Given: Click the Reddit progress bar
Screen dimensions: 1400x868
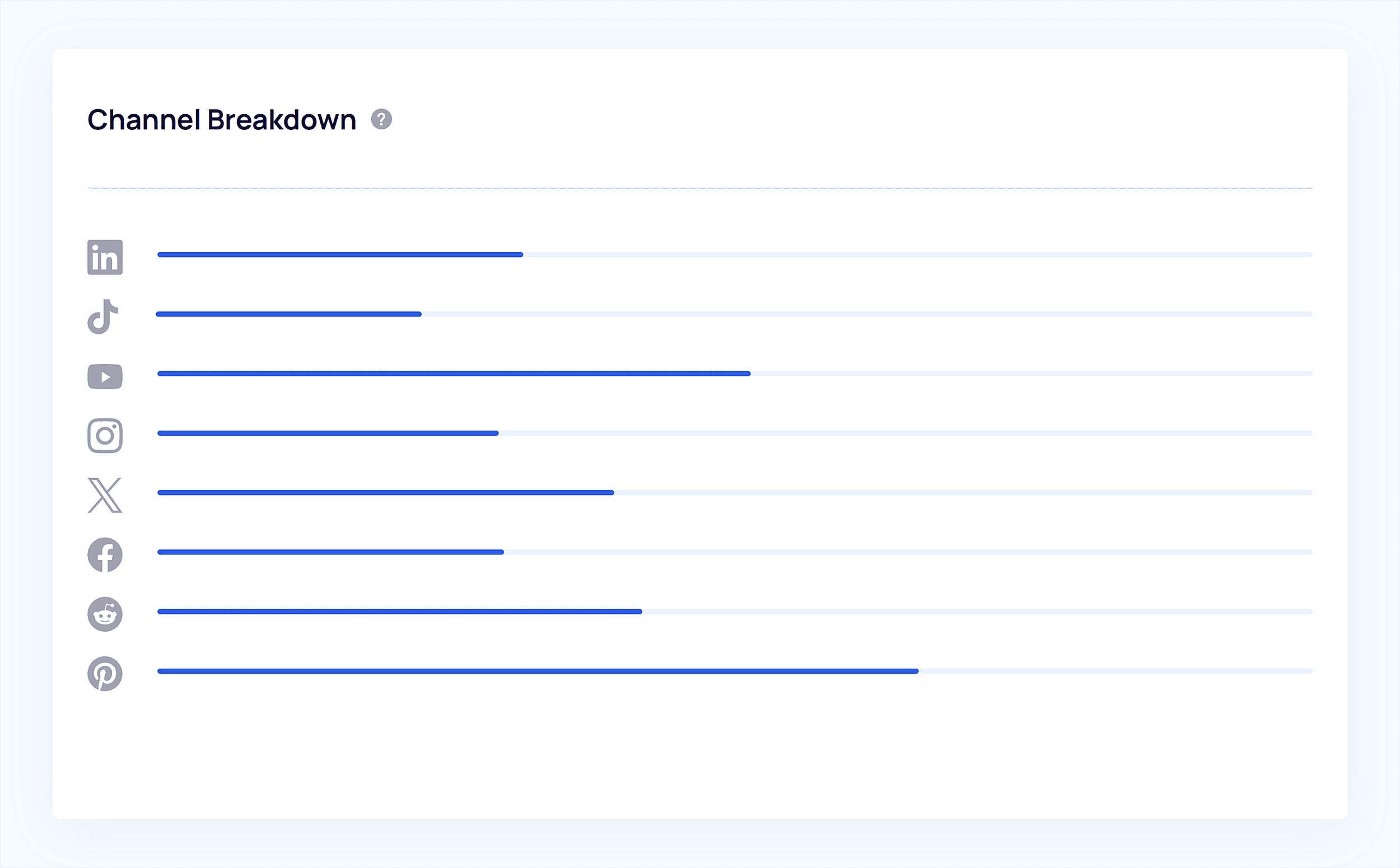Looking at the screenshot, I should pos(735,612).
